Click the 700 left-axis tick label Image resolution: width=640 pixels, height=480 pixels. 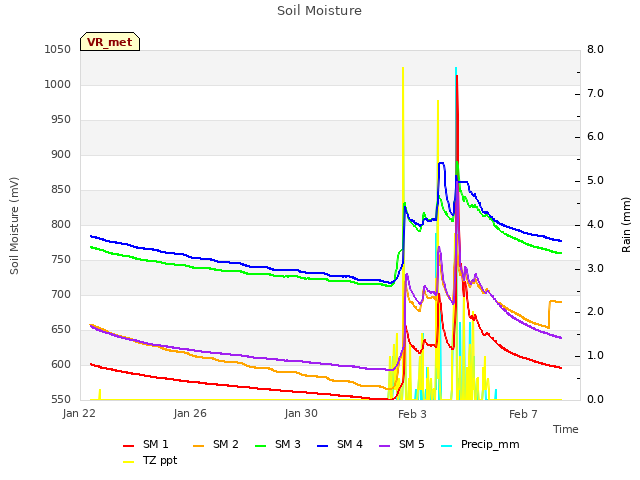[61, 295]
